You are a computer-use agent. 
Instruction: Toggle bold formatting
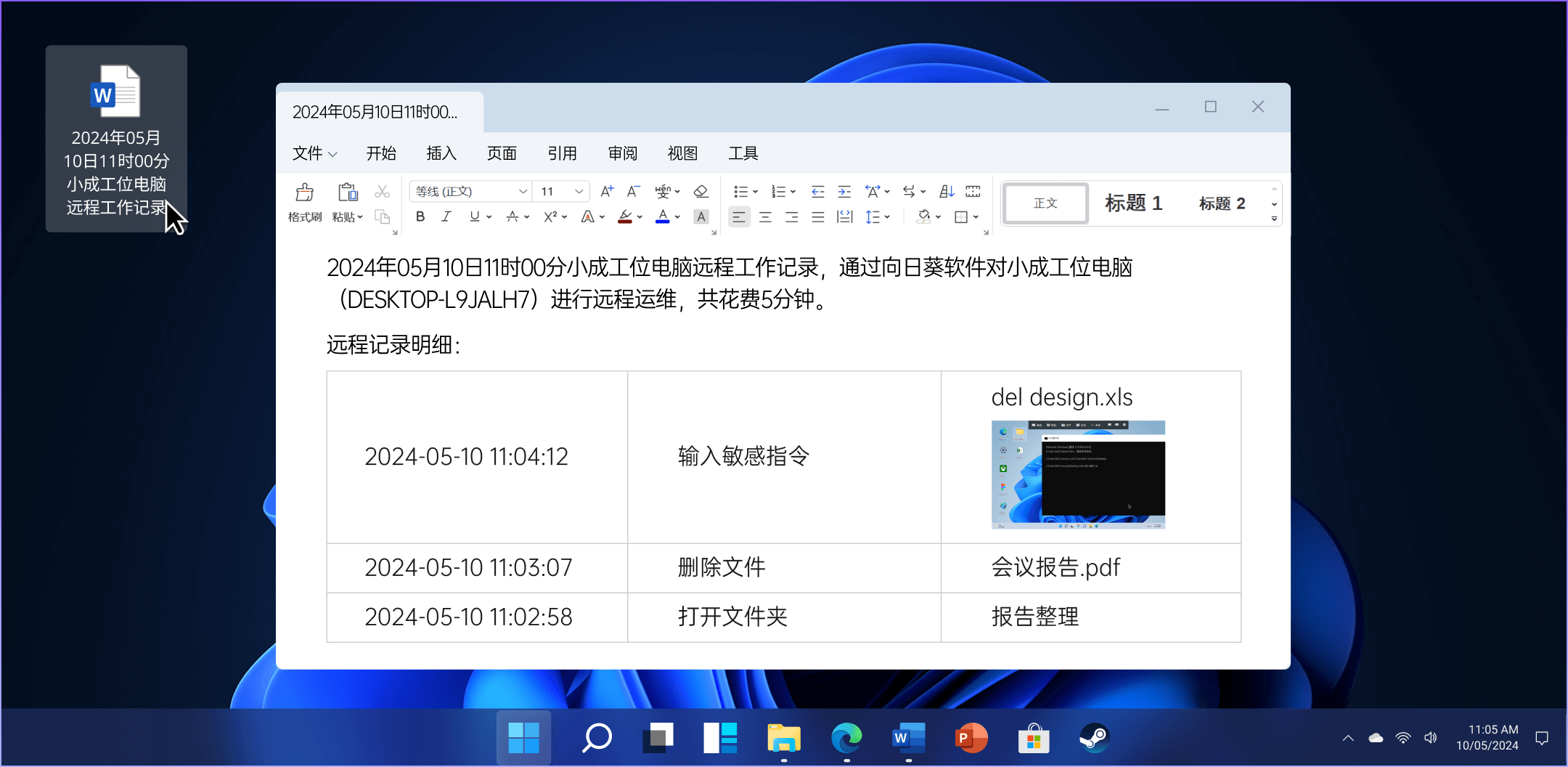point(420,217)
